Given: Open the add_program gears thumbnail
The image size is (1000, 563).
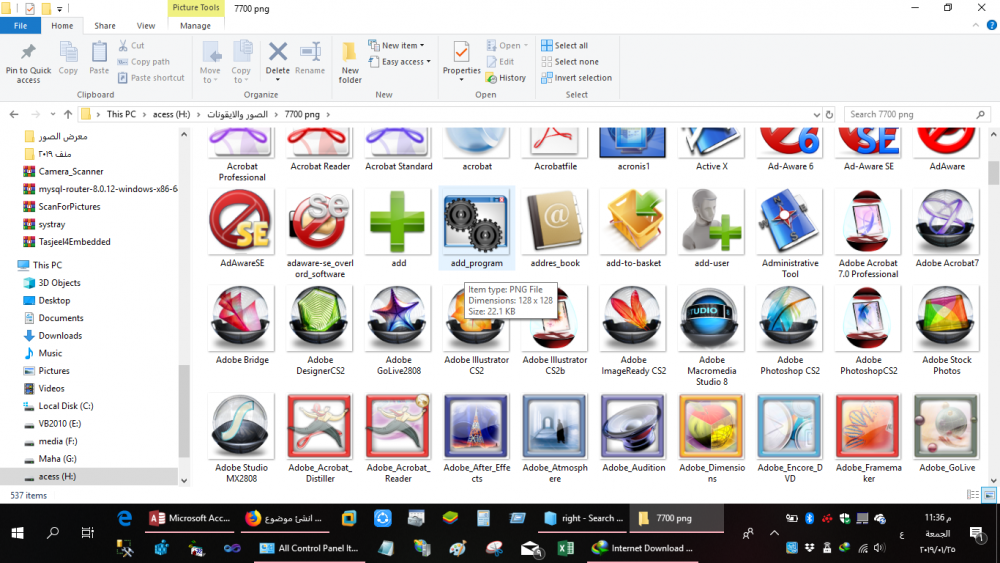Looking at the screenshot, I should click(x=476, y=222).
